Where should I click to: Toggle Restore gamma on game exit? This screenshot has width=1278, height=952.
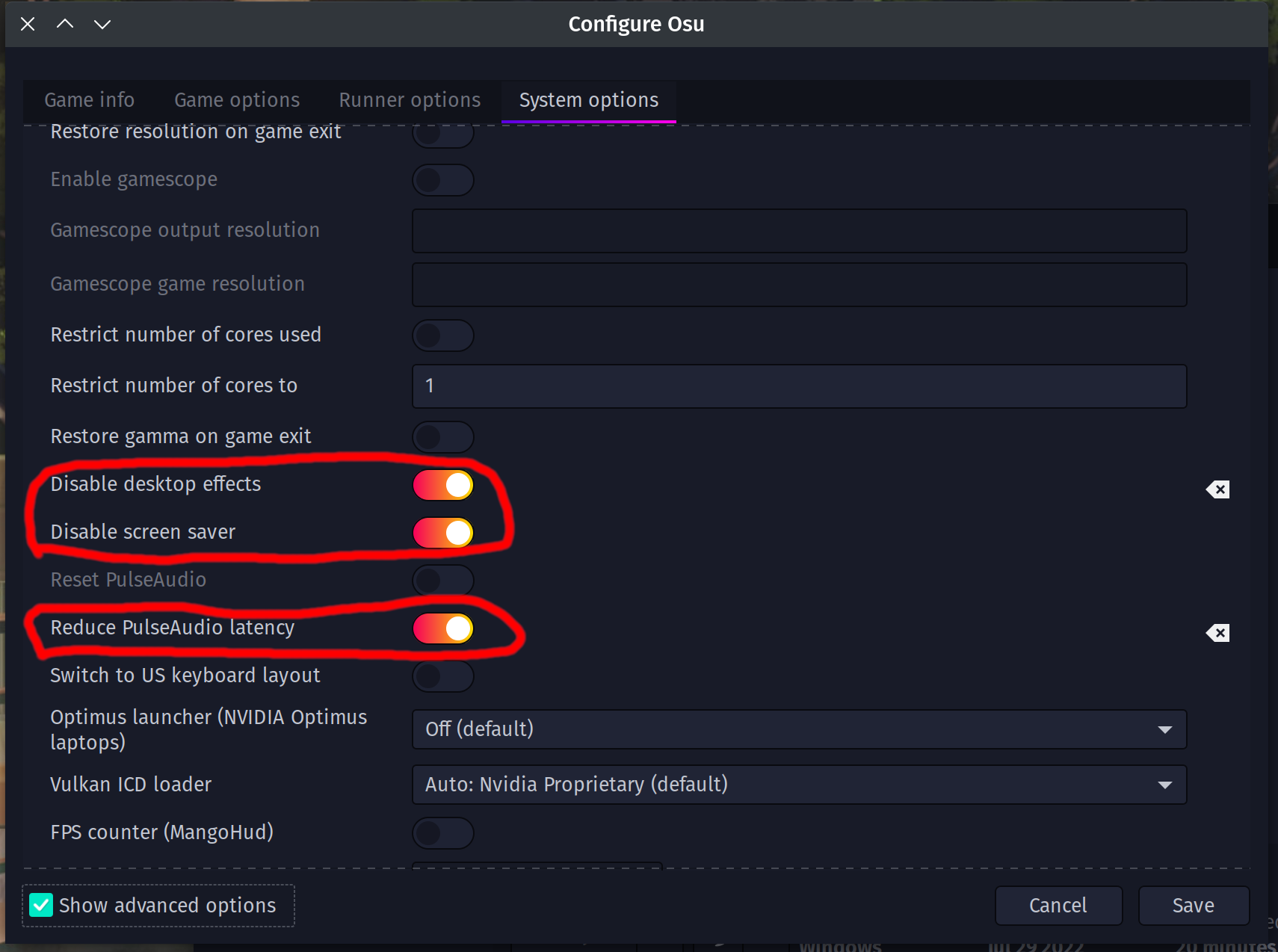[443, 437]
